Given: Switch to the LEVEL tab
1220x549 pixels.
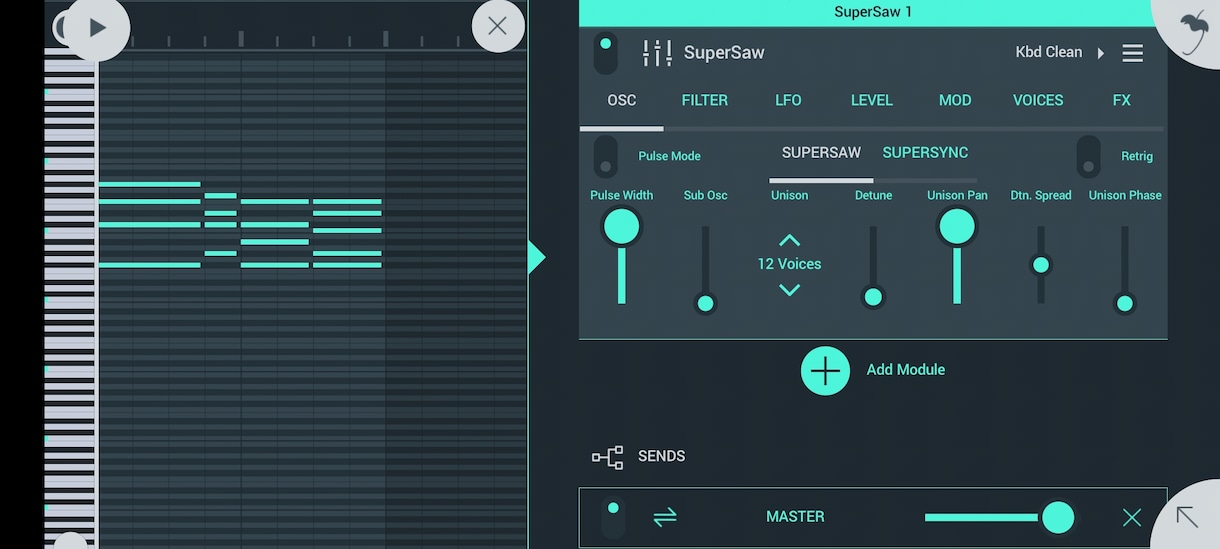Looking at the screenshot, I should 871,100.
